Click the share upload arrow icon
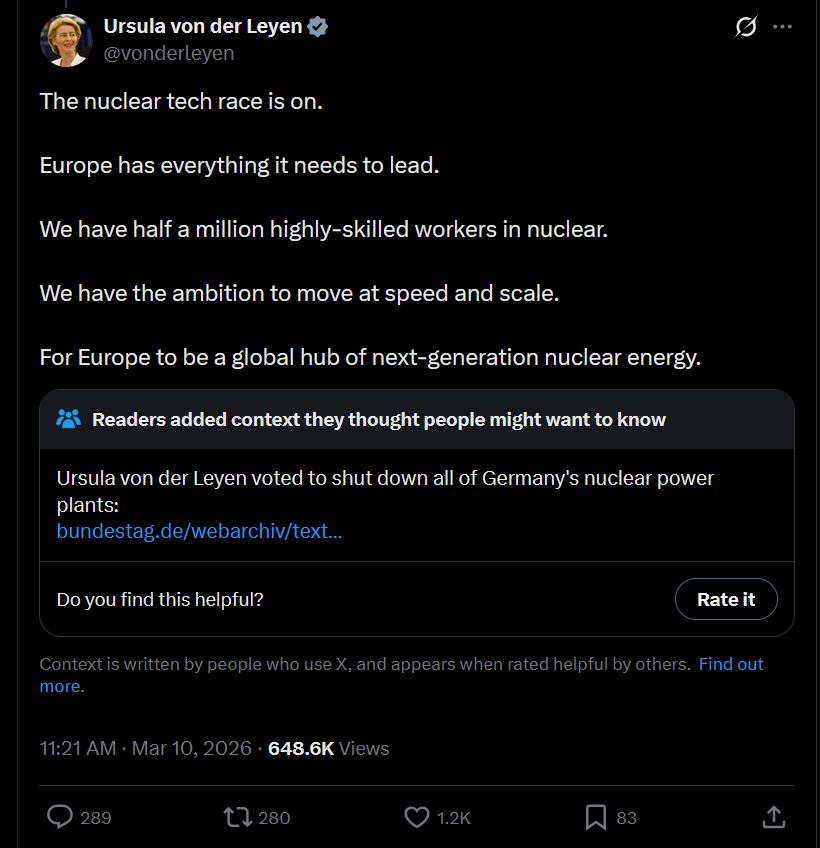 tap(773, 817)
